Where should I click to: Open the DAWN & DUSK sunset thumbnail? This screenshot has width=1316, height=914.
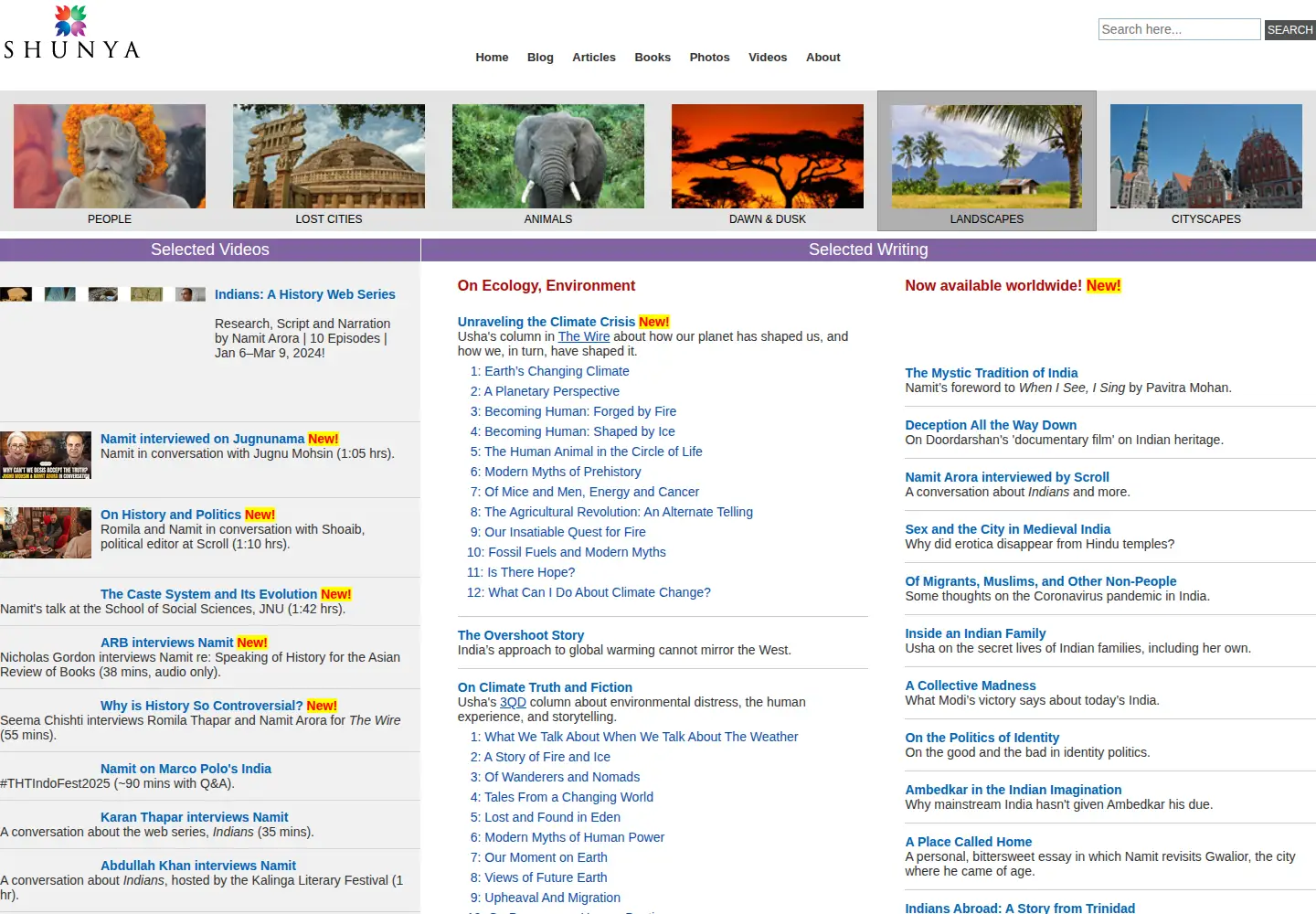[768, 156]
